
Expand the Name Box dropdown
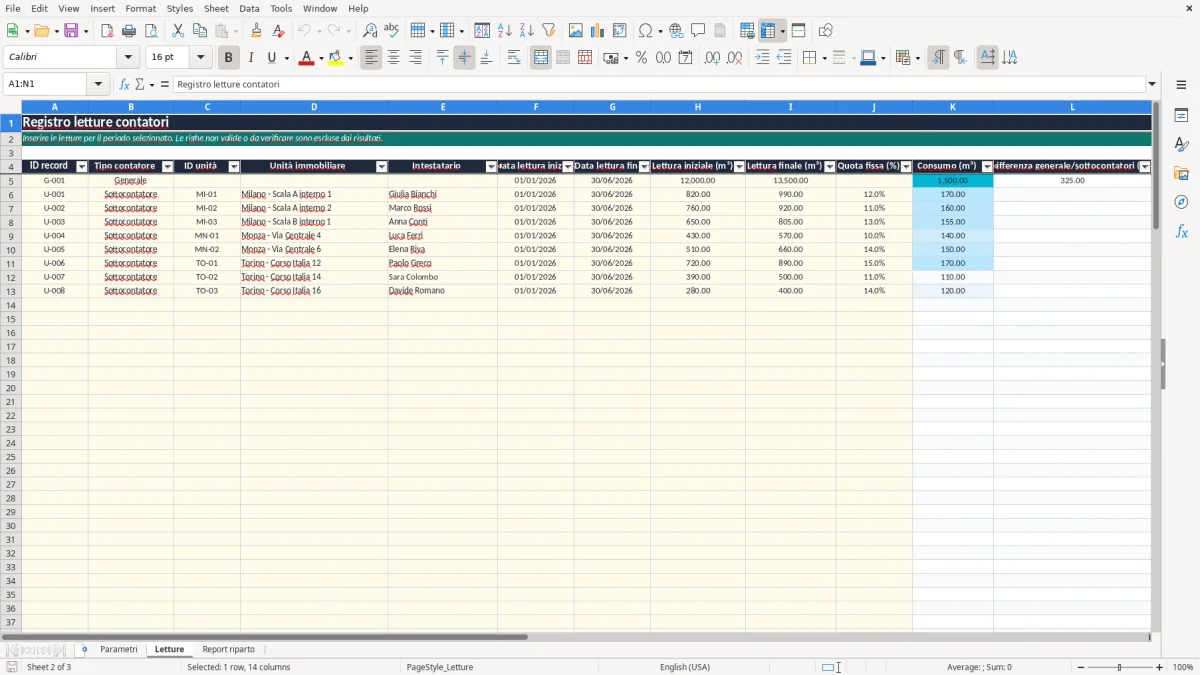click(98, 84)
